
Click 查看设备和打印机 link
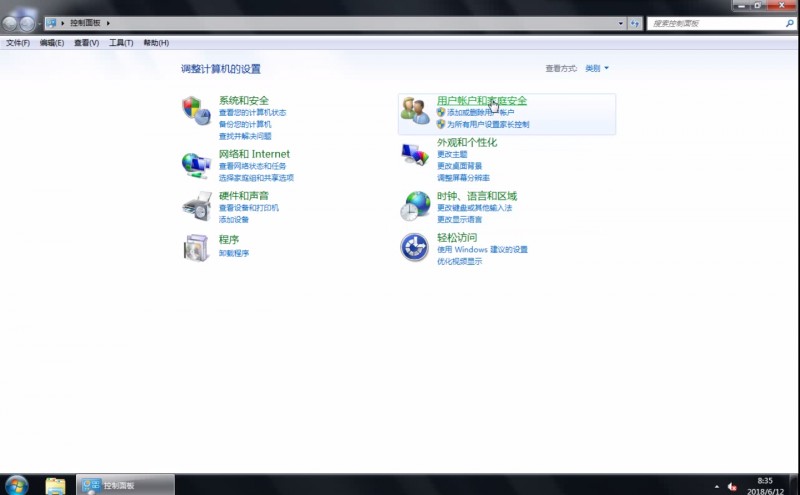point(249,208)
